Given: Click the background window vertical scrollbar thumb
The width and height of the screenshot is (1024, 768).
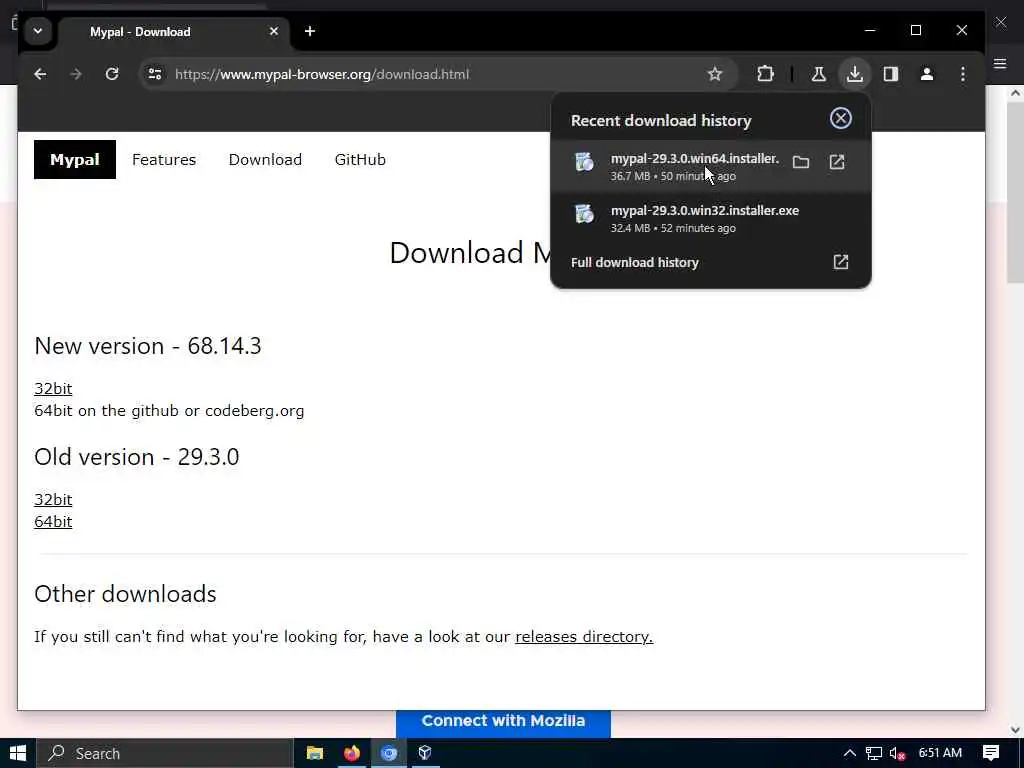Looking at the screenshot, I should tap(1015, 193).
